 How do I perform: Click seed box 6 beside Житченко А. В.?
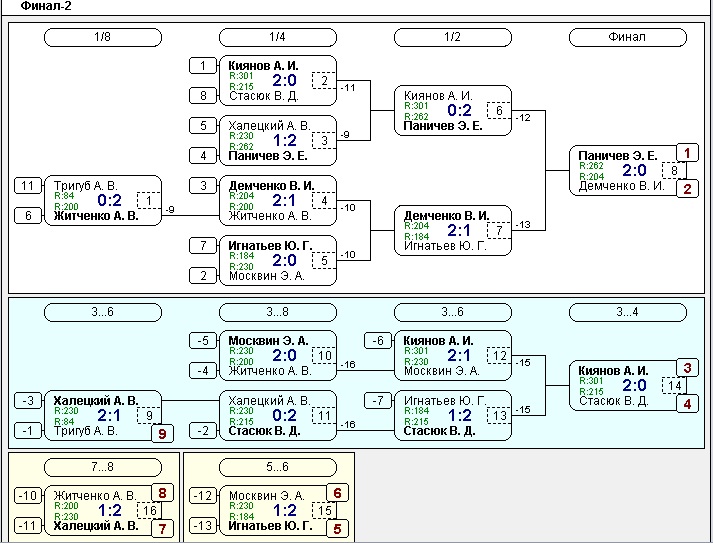[28, 216]
